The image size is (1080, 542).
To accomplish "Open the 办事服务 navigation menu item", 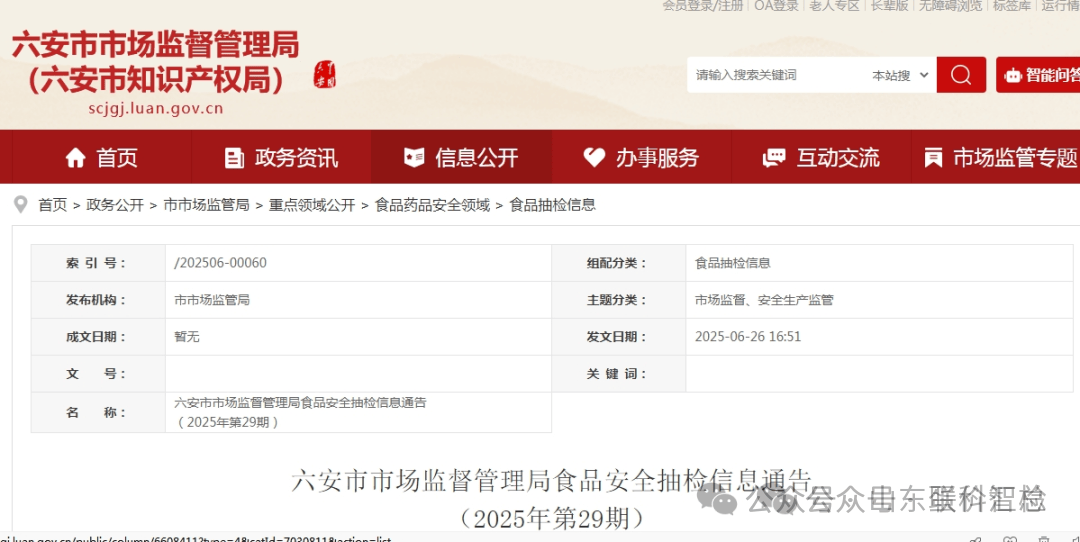I will click(641, 158).
